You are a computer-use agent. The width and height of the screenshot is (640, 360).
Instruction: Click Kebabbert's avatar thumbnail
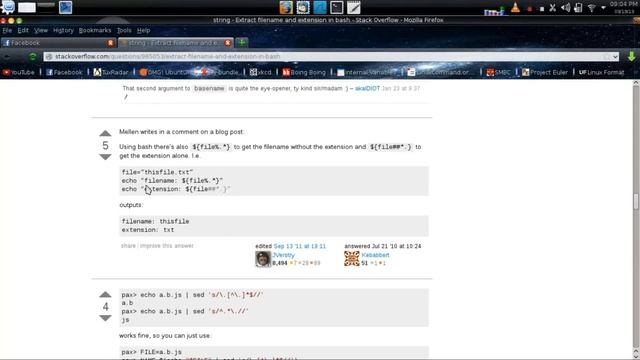point(351,259)
